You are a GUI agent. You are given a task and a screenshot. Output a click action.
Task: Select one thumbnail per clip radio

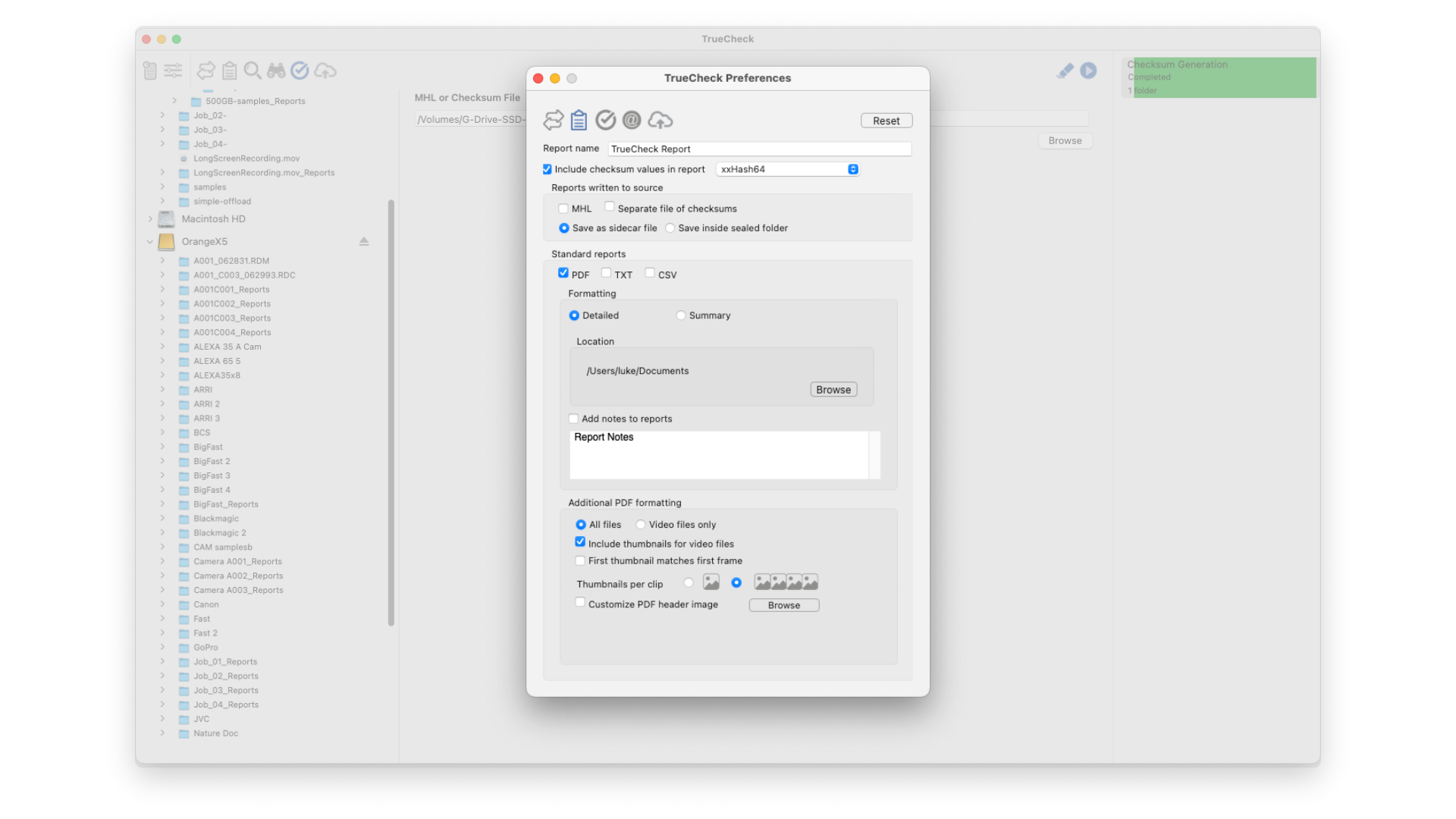coord(688,582)
